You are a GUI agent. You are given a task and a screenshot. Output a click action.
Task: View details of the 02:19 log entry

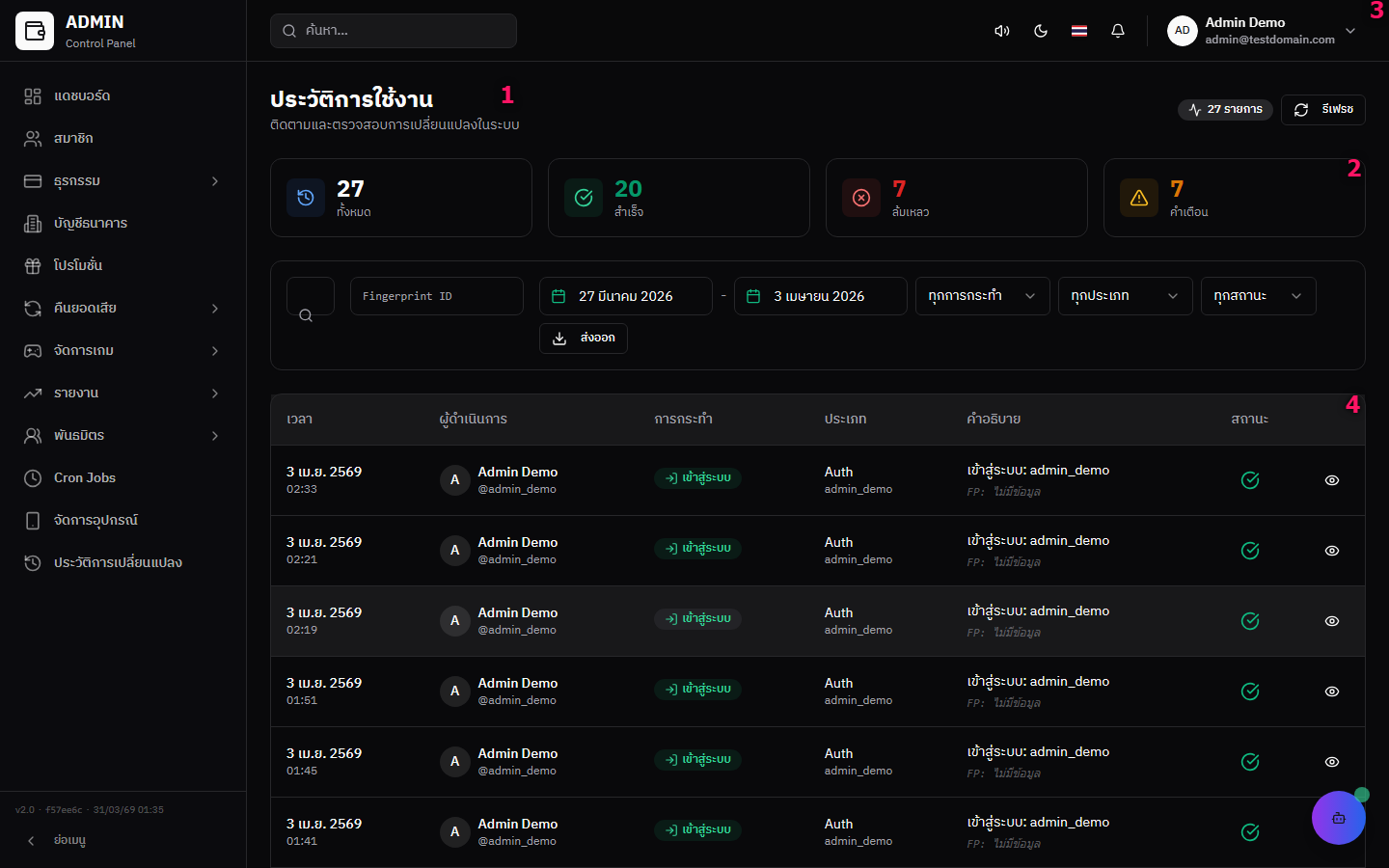(1331, 621)
